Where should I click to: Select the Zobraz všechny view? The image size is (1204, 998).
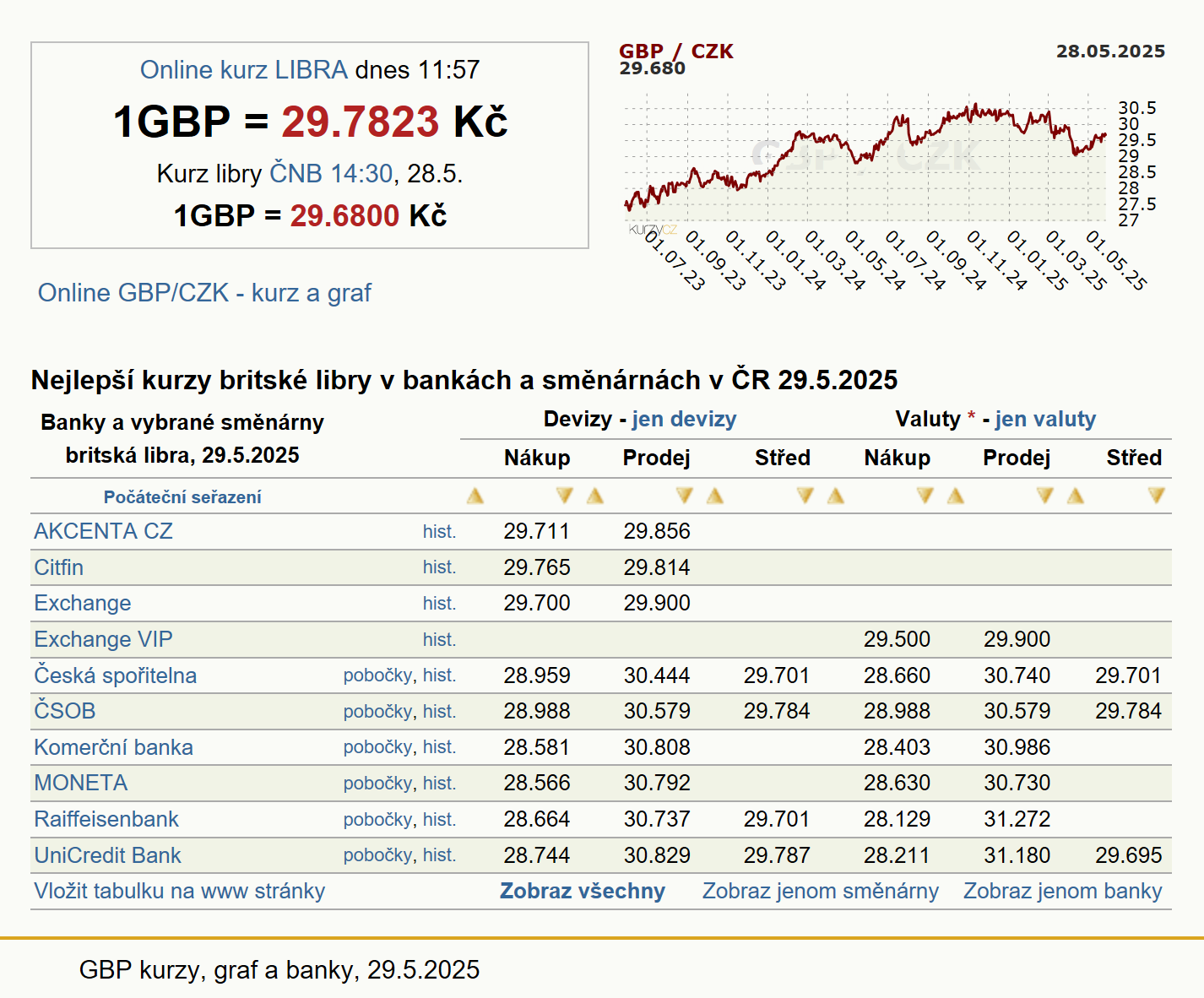pos(583,891)
